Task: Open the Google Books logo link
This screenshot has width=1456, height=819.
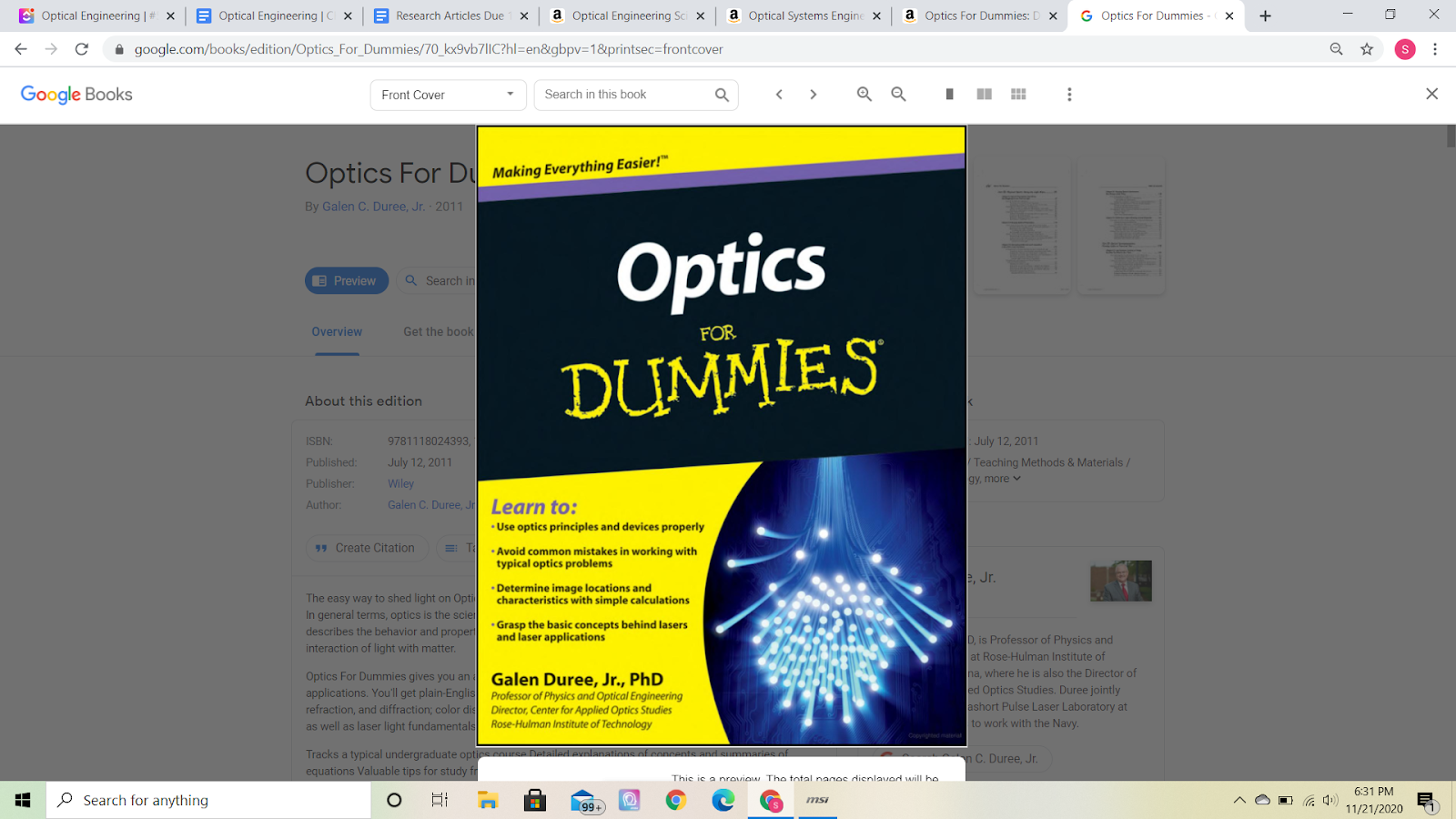Action: (76, 95)
